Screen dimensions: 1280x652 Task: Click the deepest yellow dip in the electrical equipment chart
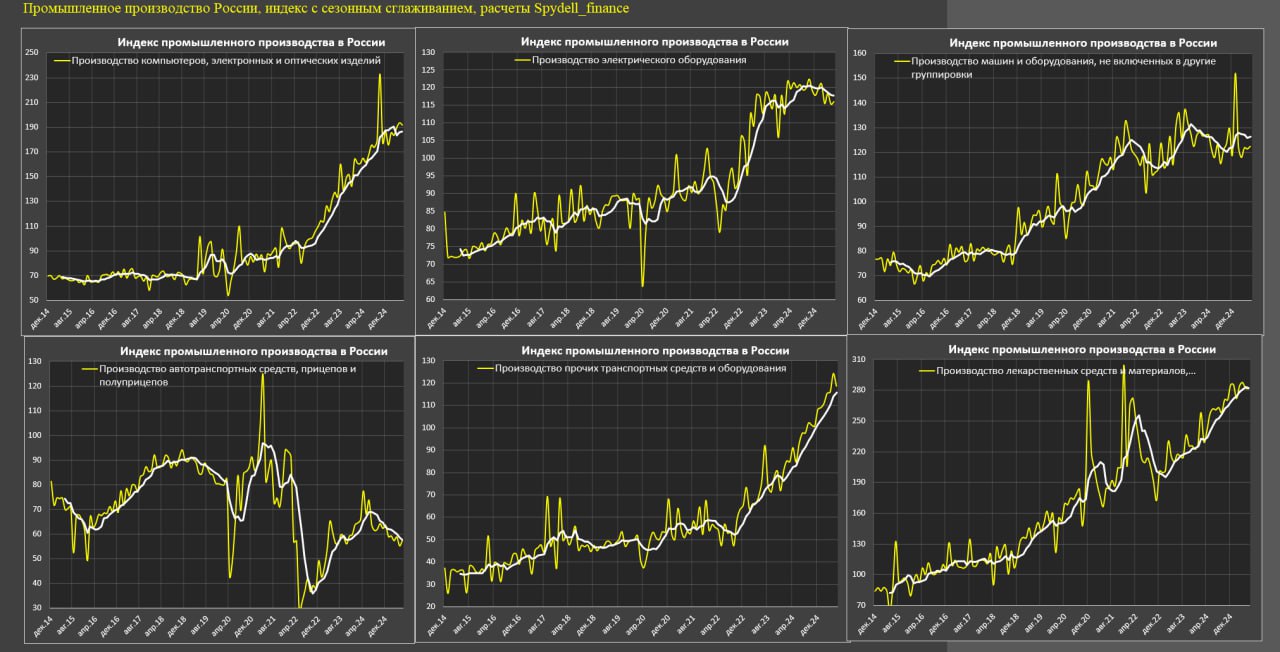[x=642, y=285]
